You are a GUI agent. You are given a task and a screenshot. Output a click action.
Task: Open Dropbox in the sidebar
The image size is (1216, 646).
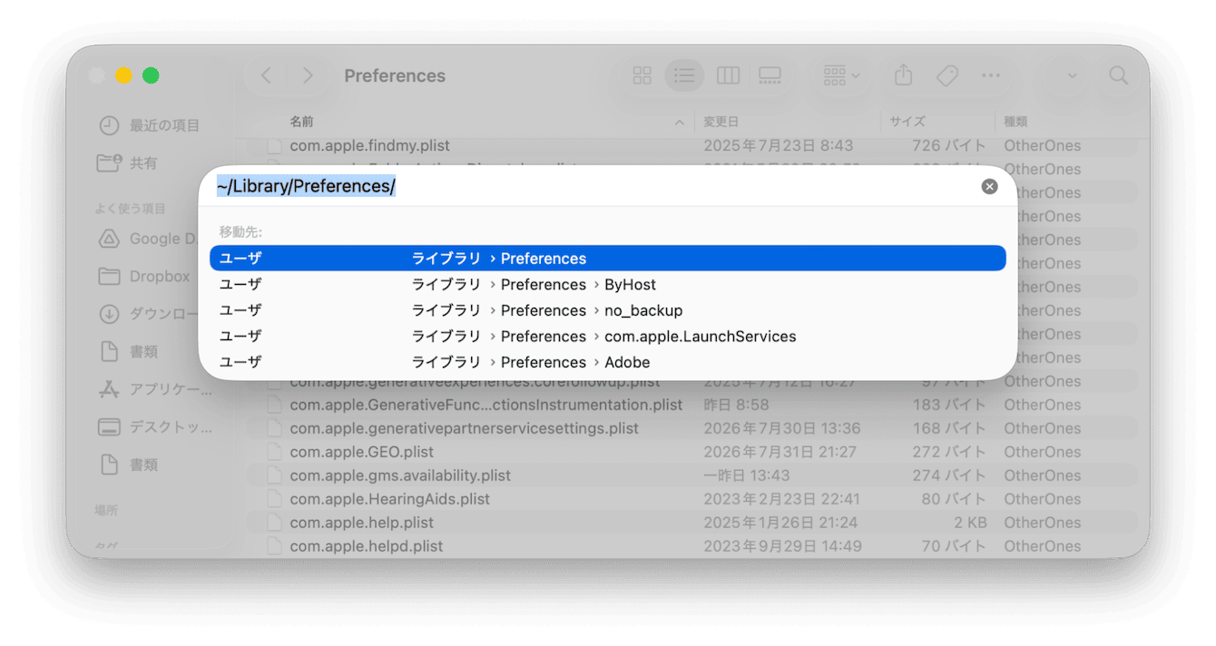click(x=145, y=276)
